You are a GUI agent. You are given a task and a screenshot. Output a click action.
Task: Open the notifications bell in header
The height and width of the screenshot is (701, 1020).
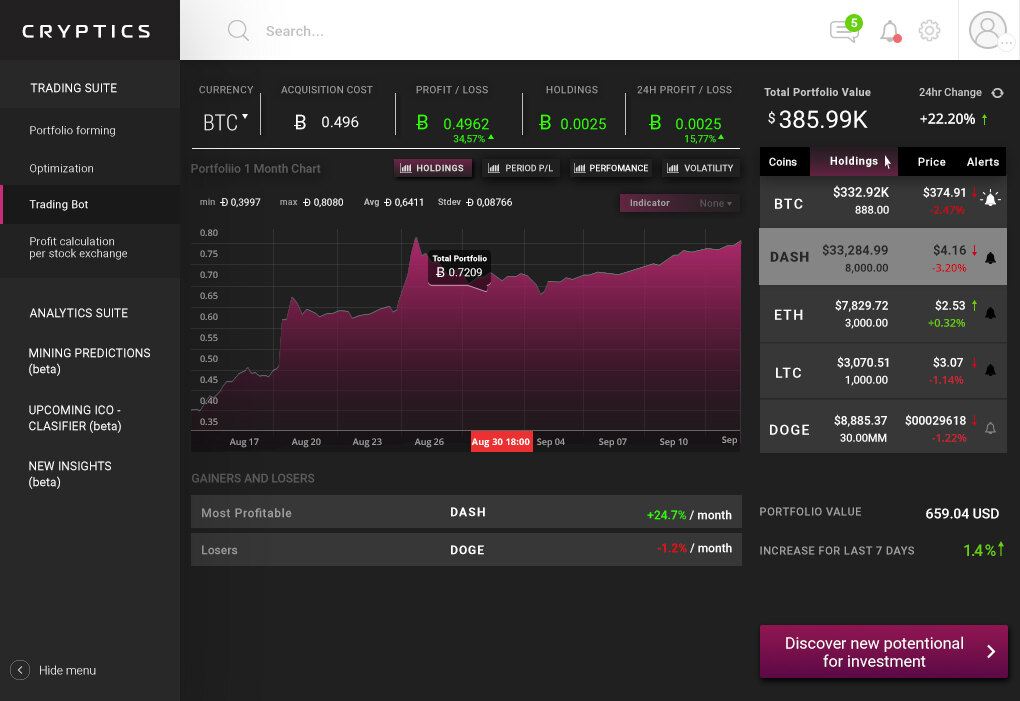(x=889, y=31)
